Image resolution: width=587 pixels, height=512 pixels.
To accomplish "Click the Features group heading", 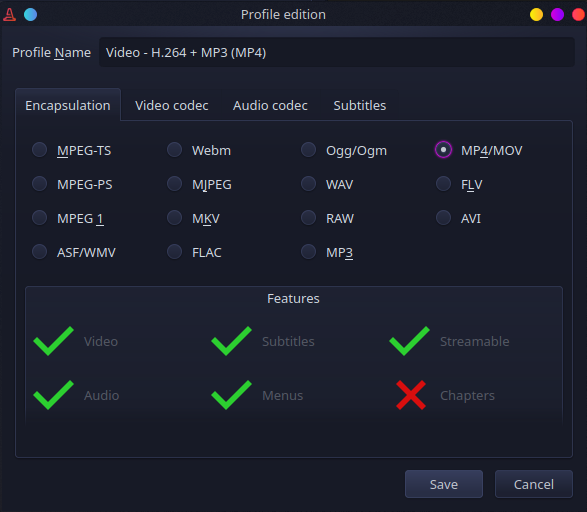I will pyautogui.click(x=294, y=298).
